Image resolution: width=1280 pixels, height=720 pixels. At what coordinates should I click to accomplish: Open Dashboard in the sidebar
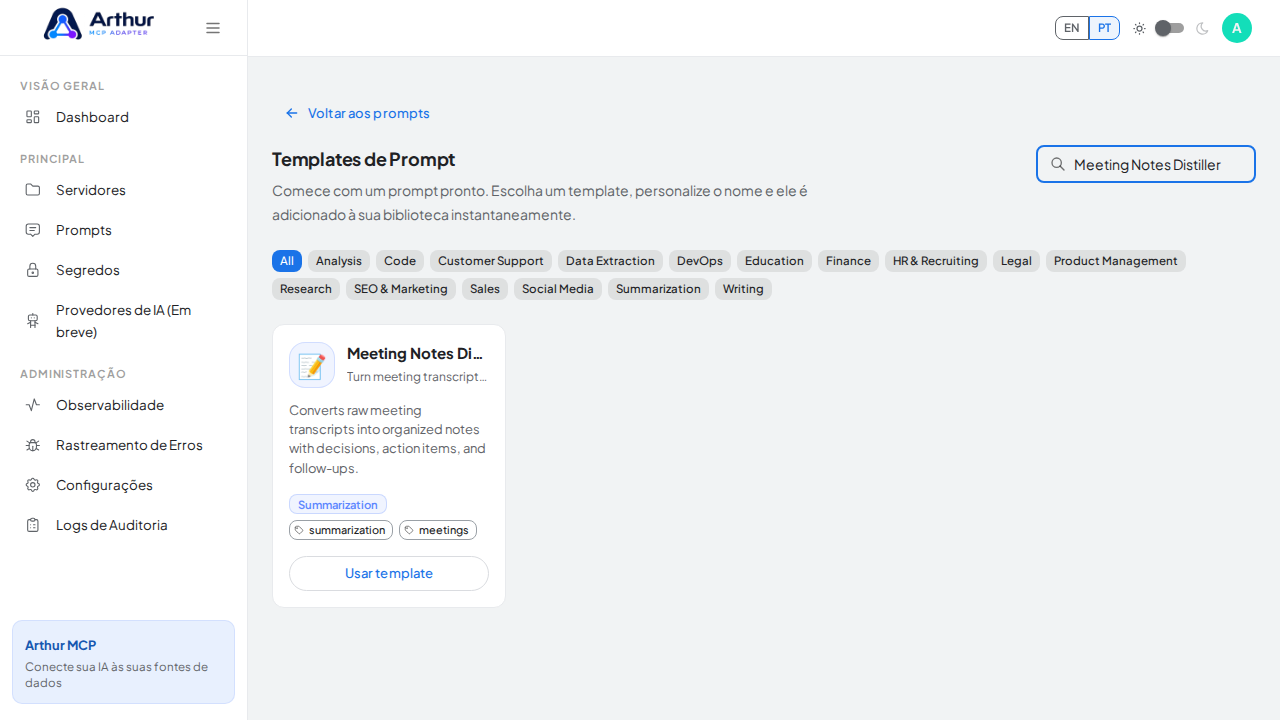tap(124, 117)
